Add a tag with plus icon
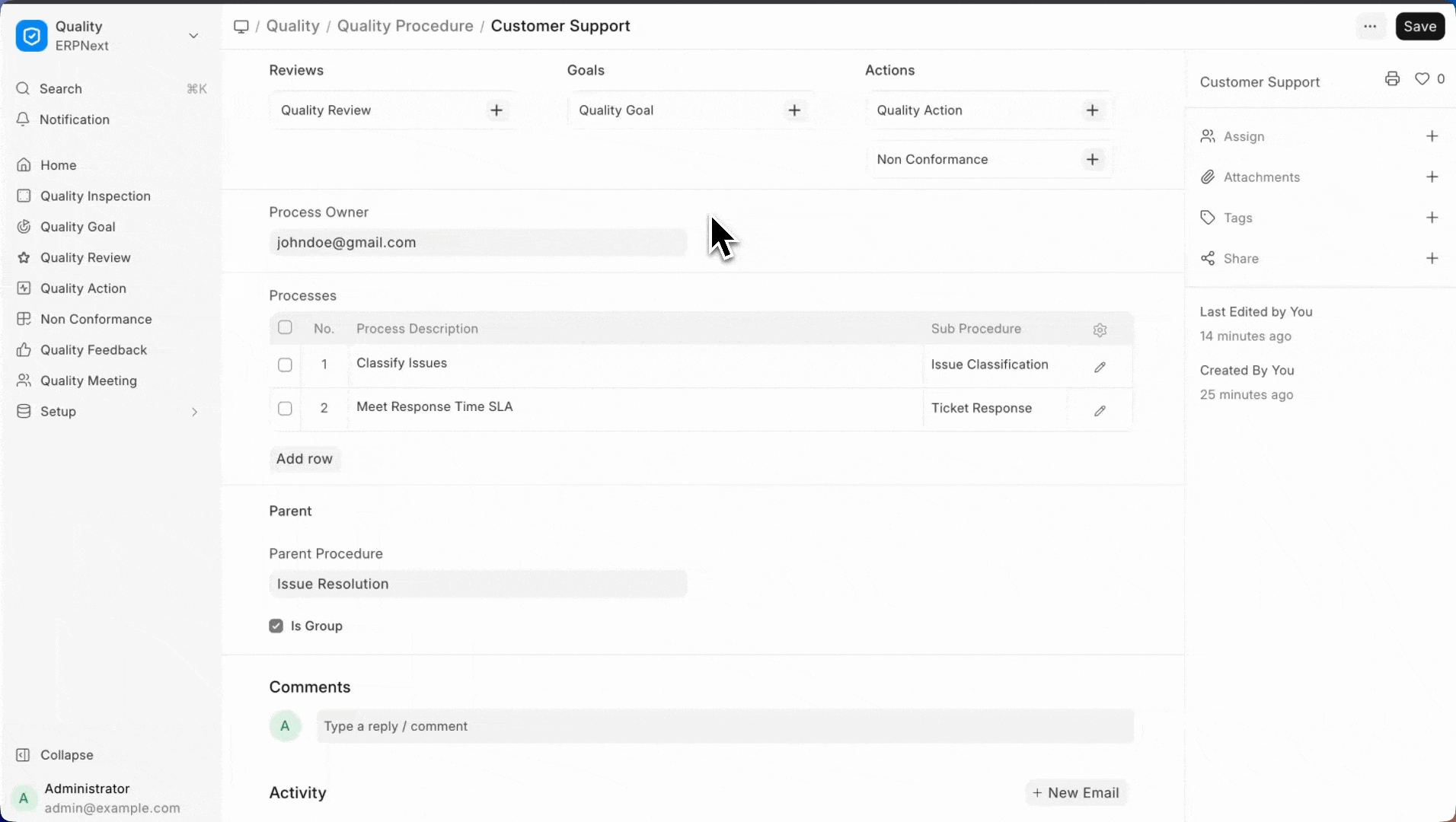 click(x=1432, y=218)
